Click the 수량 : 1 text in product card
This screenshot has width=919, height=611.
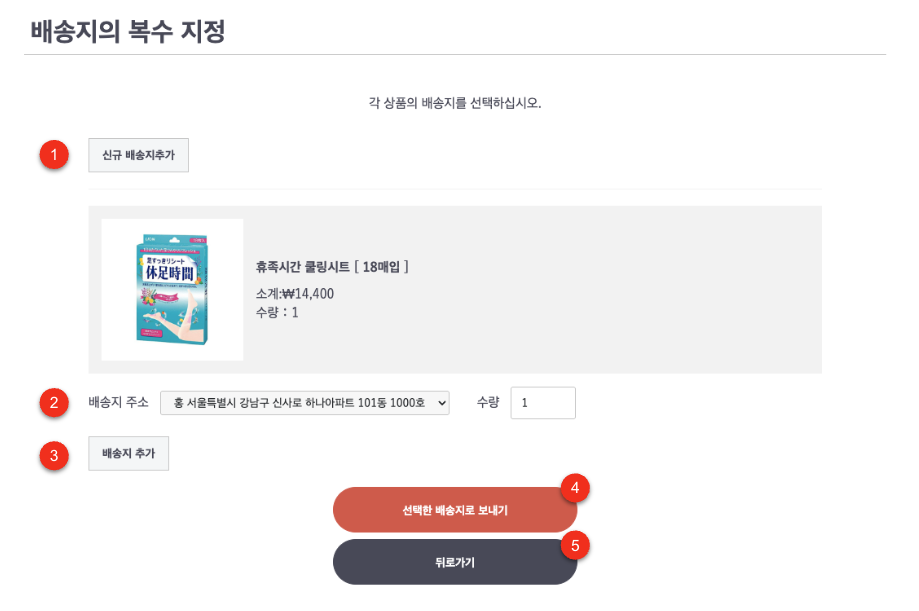pos(277,312)
